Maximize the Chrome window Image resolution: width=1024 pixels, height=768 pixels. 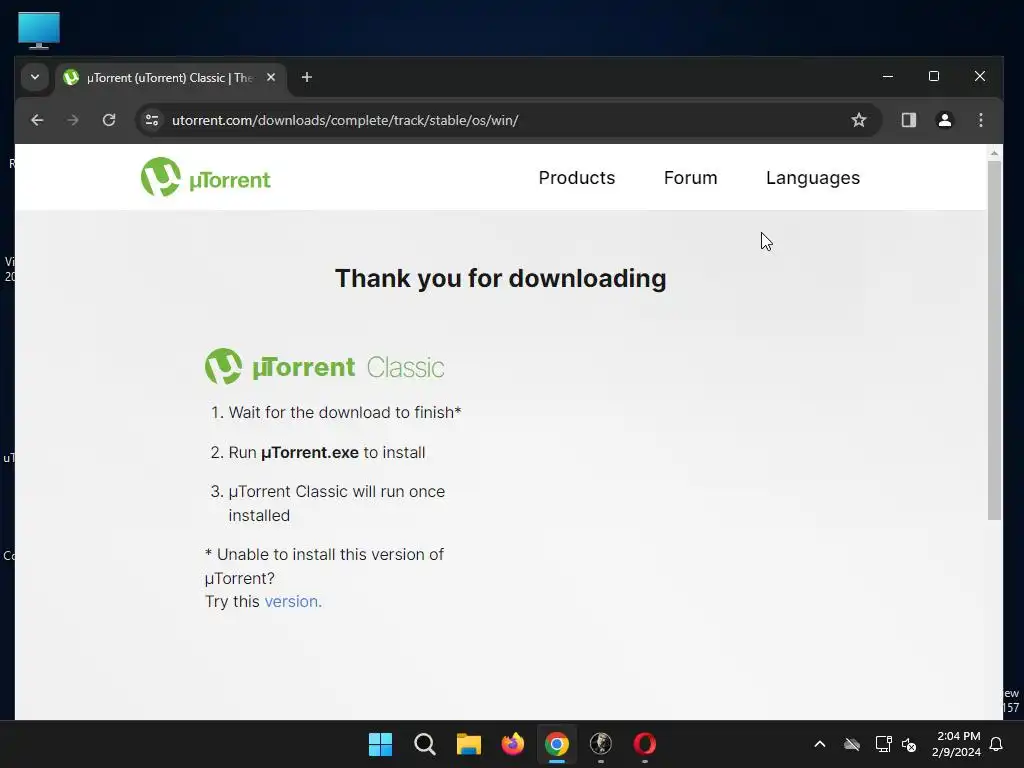click(934, 76)
